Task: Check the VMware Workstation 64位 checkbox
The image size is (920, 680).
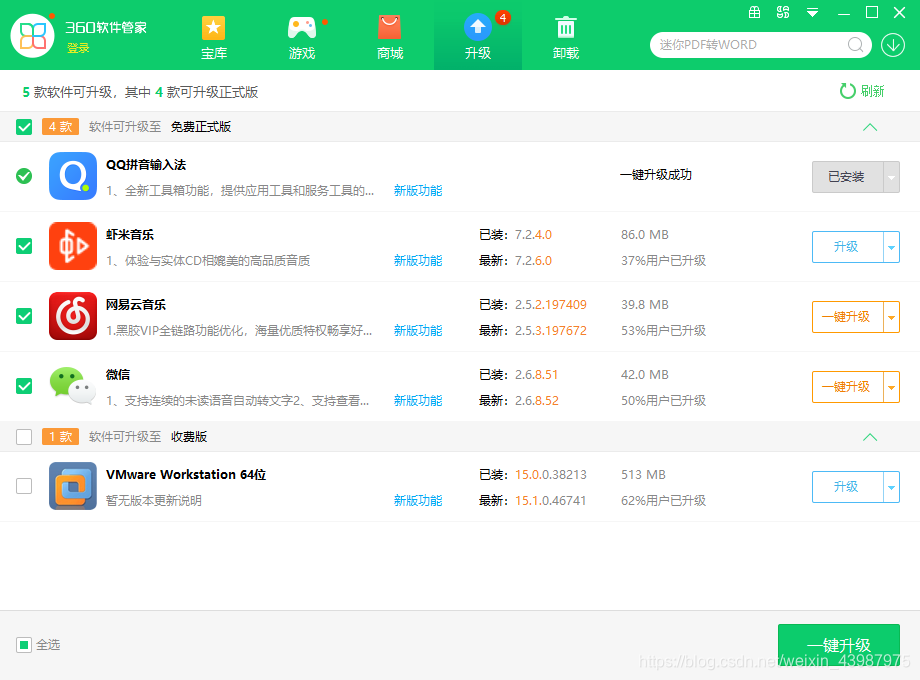Action: pyautogui.click(x=23, y=487)
